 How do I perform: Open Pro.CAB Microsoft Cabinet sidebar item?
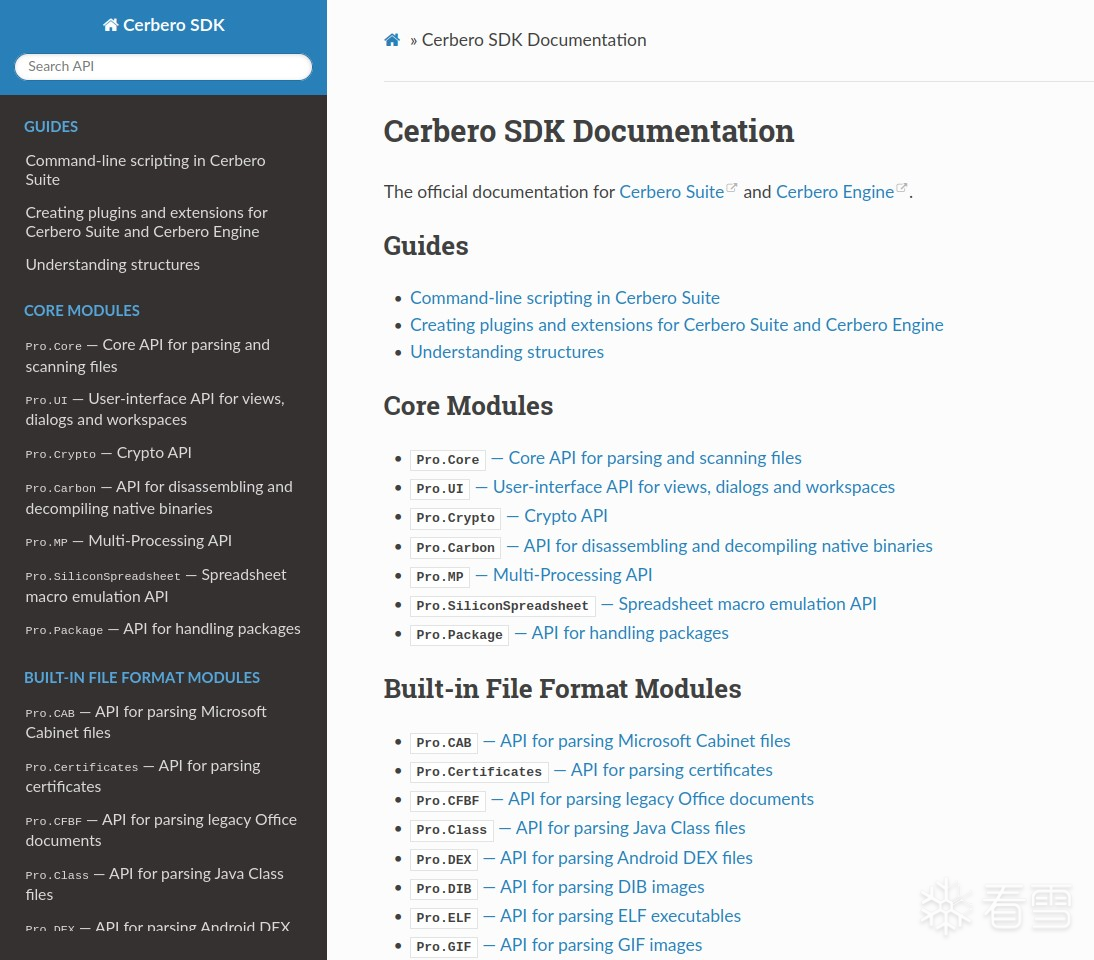pos(145,722)
